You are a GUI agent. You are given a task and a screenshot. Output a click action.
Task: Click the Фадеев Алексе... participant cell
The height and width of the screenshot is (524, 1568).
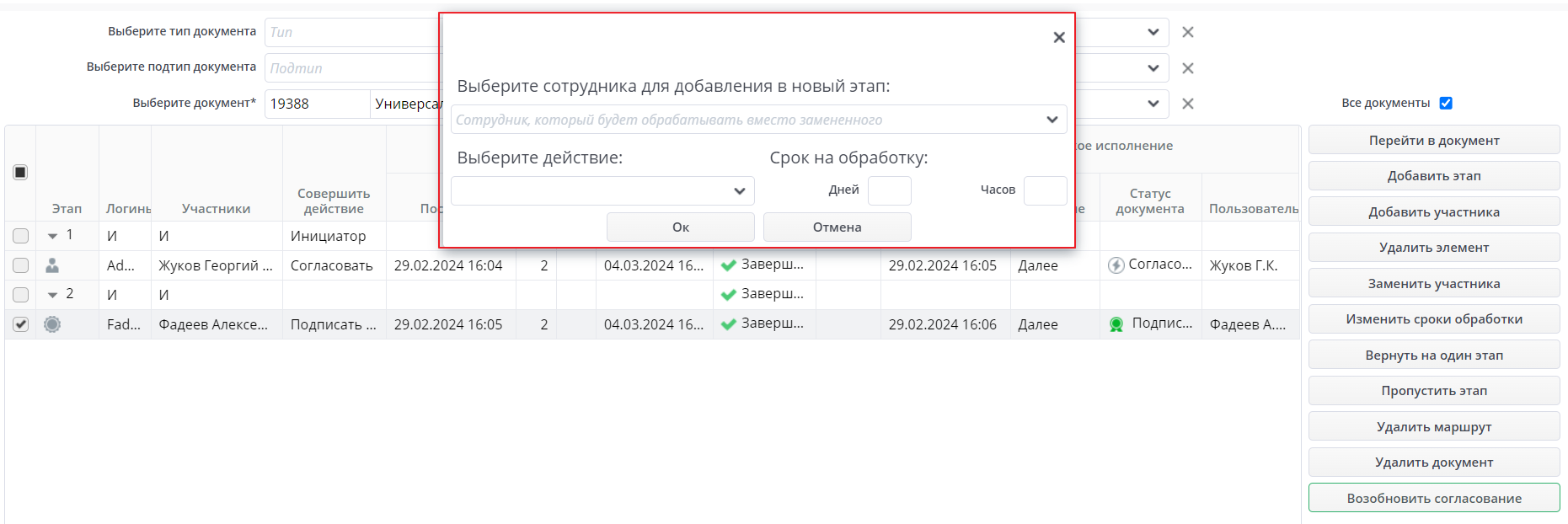point(217,324)
